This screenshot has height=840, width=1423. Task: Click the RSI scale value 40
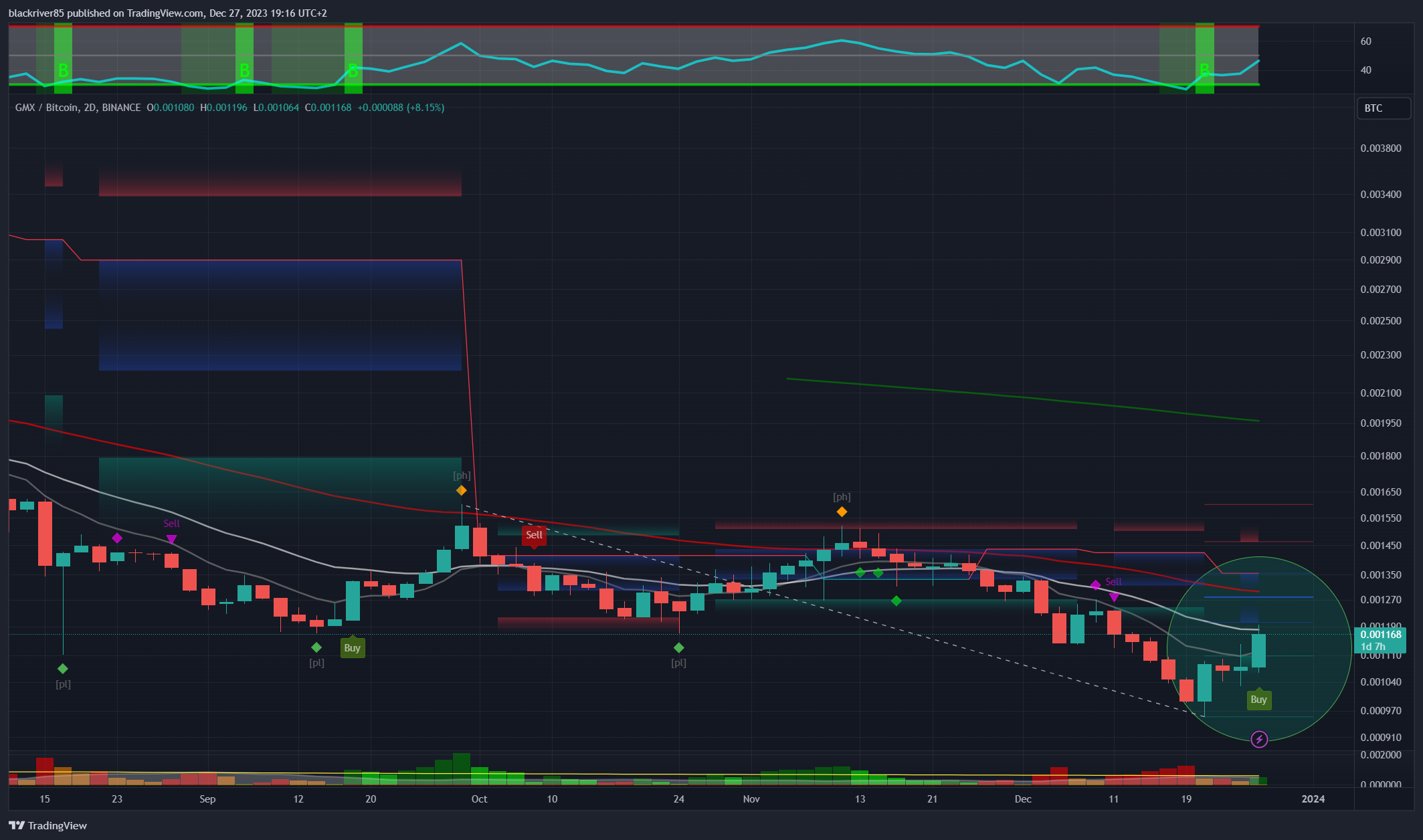pos(1366,70)
